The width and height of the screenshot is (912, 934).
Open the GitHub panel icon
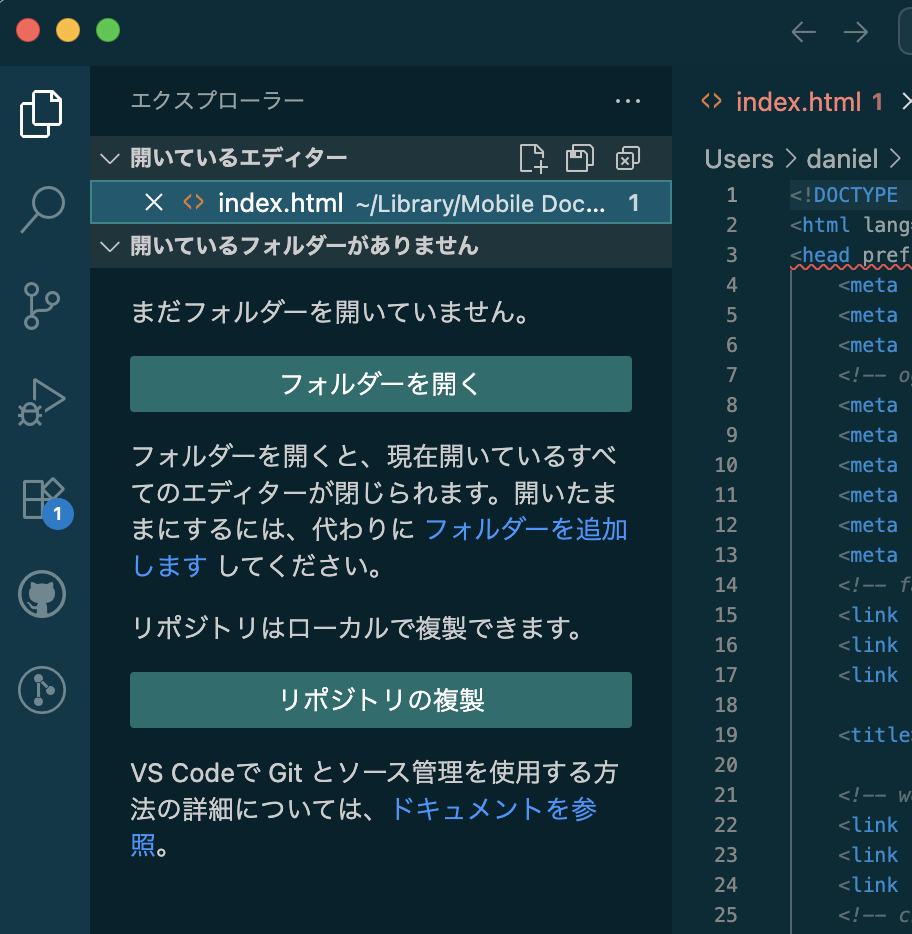(43, 596)
